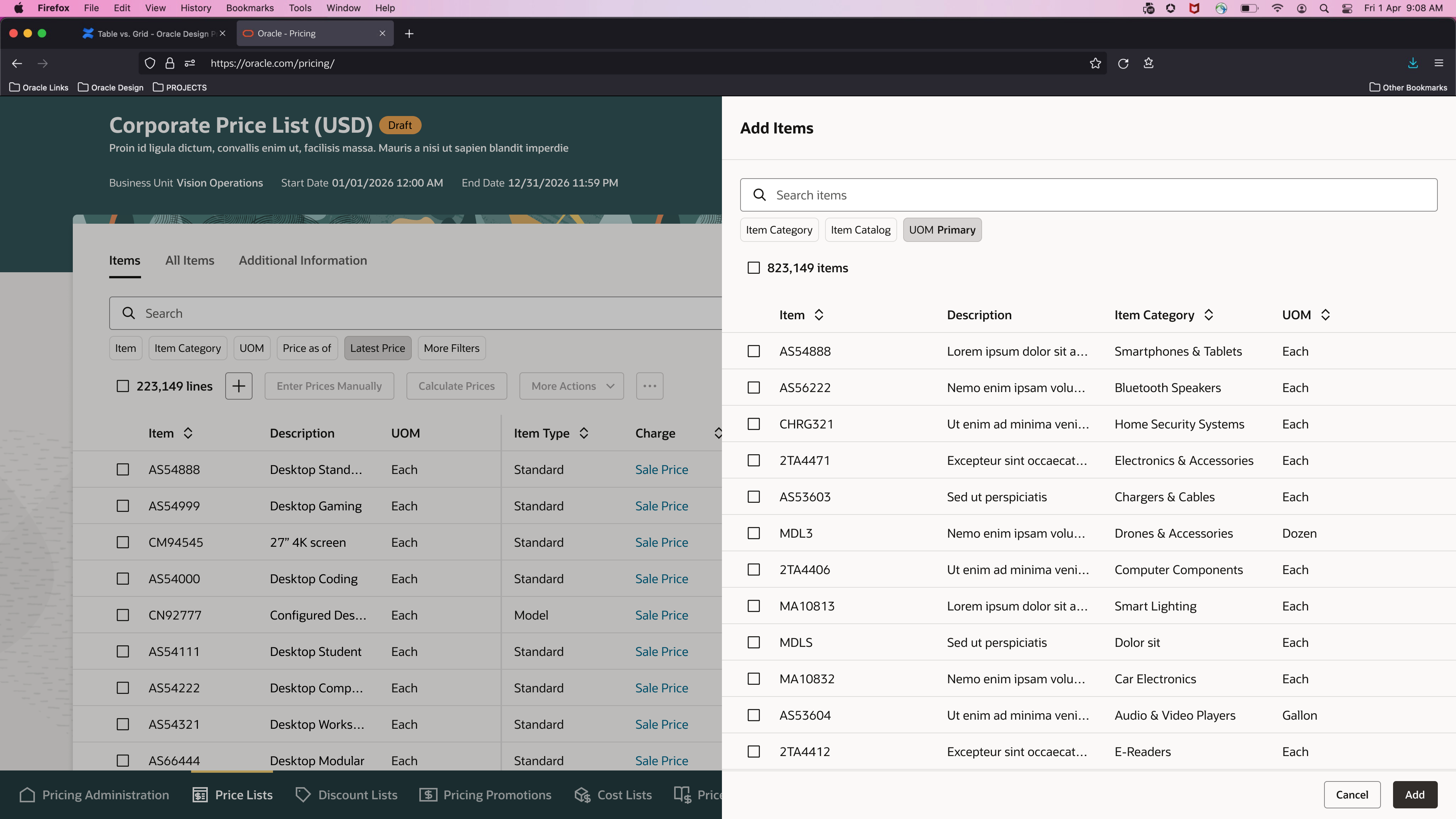Open the Latest Price filter chip
The height and width of the screenshot is (819, 1456).
378,348
